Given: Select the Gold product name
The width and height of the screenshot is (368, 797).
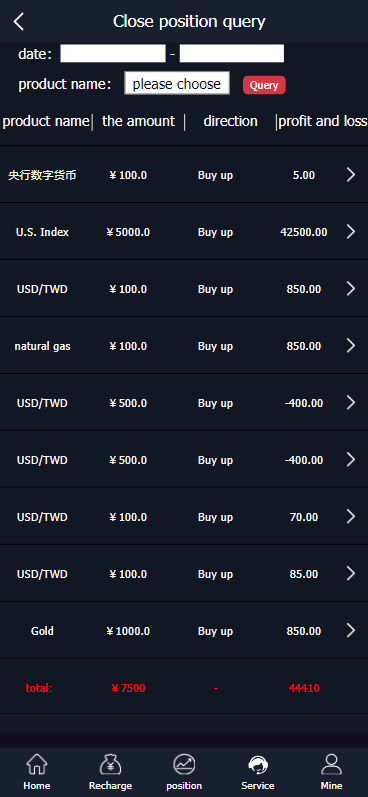Looking at the screenshot, I should point(42,631).
